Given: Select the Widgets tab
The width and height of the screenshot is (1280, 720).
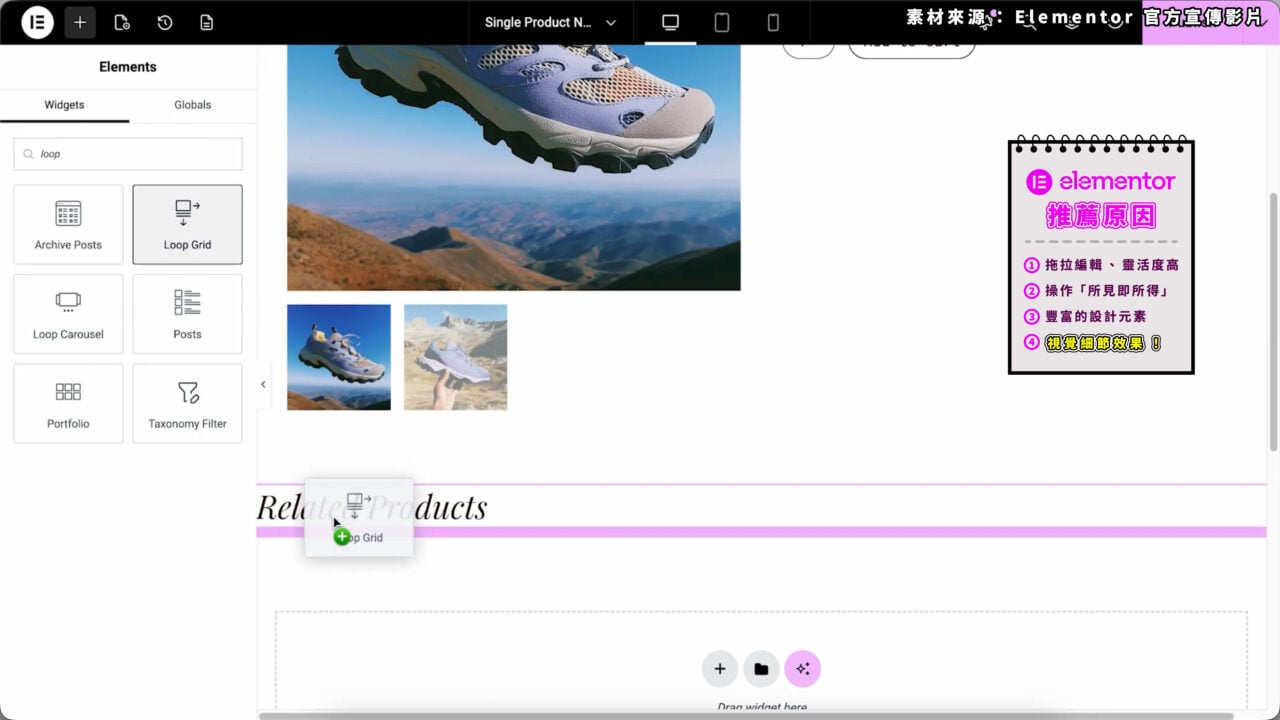Looking at the screenshot, I should (64, 105).
